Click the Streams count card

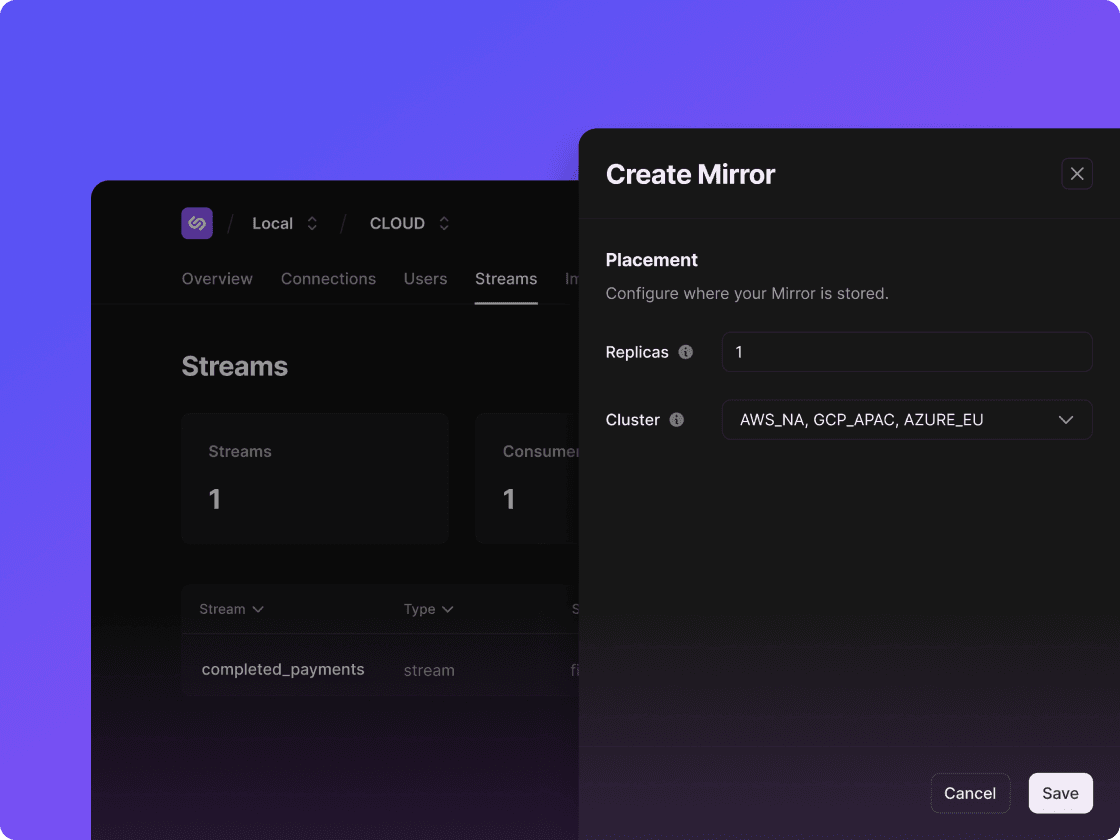(x=315, y=479)
